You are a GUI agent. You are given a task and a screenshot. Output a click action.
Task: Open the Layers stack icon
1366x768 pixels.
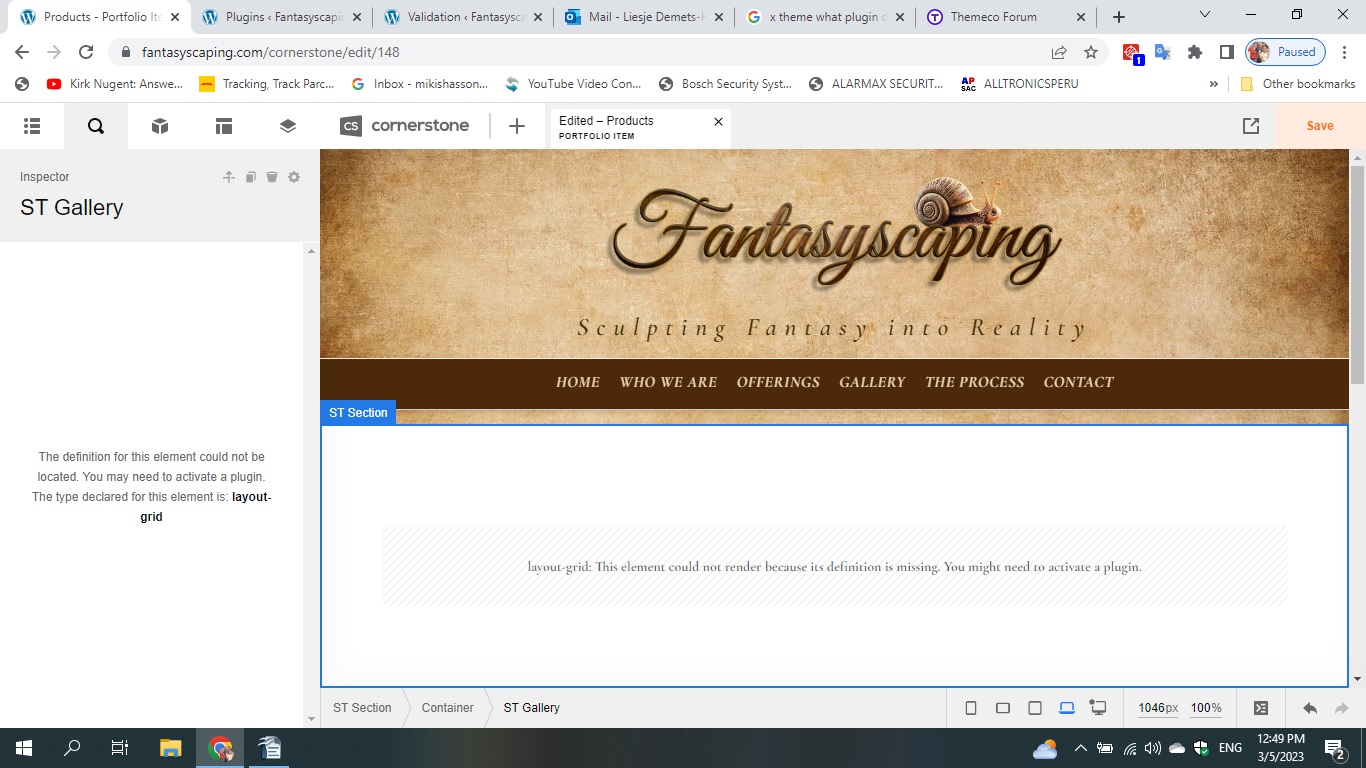(x=288, y=126)
